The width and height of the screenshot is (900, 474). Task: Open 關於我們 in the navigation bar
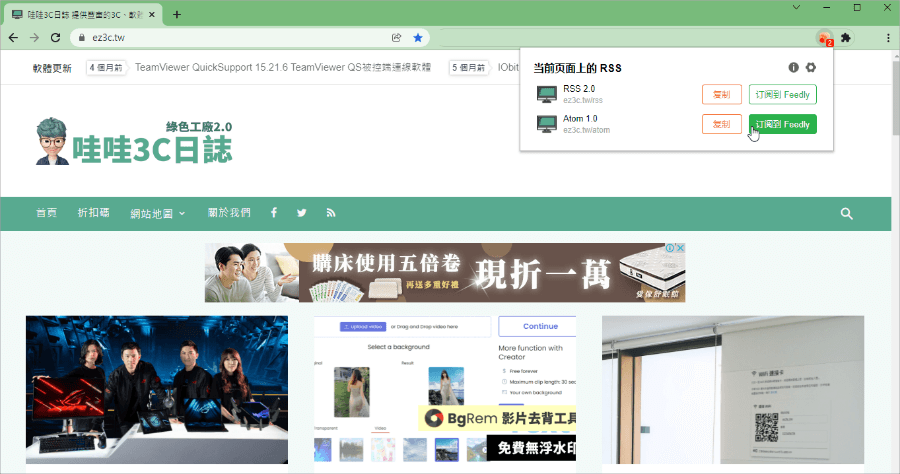229,213
